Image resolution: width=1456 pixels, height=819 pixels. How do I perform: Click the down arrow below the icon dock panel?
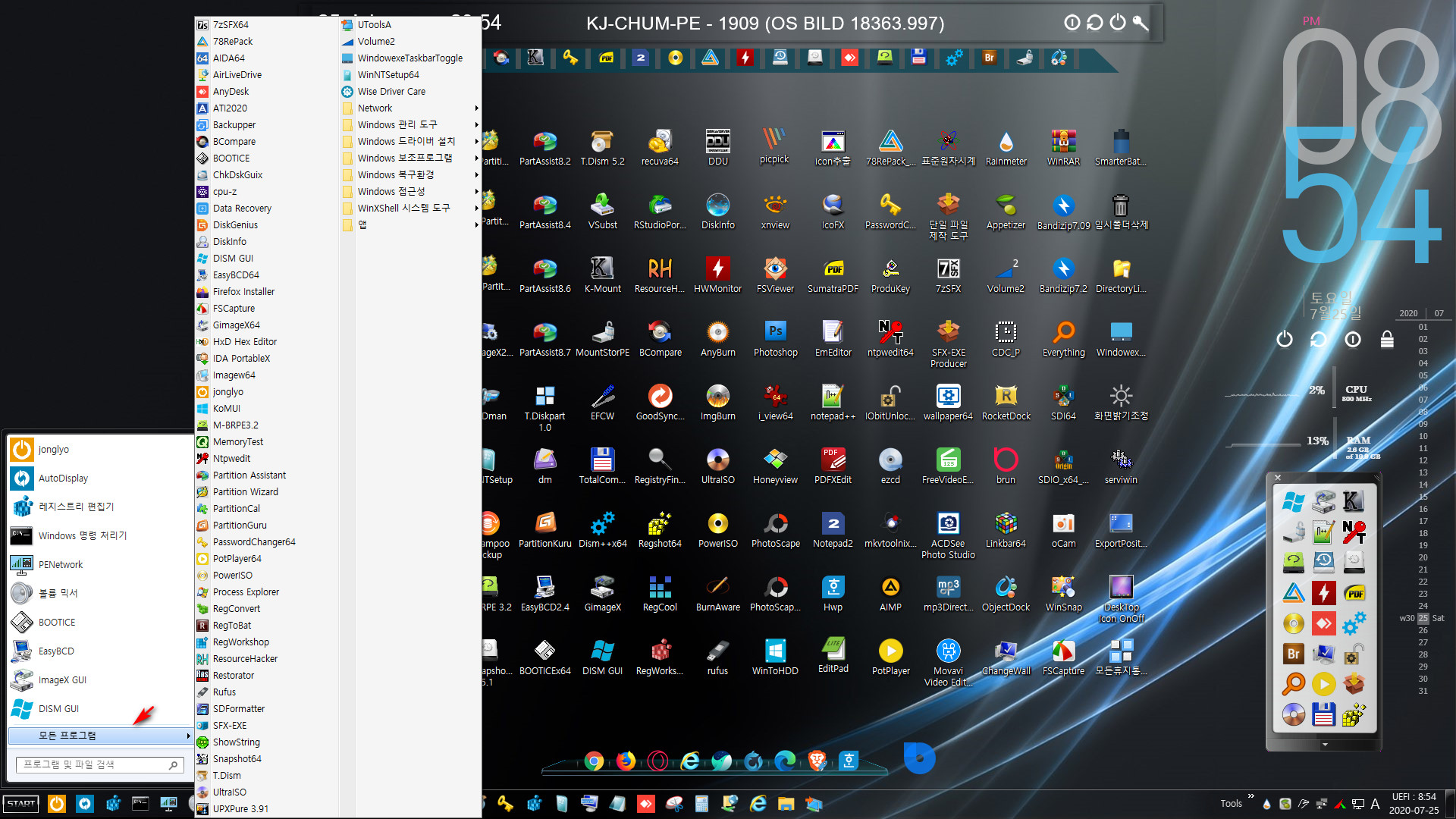pos(1325,745)
